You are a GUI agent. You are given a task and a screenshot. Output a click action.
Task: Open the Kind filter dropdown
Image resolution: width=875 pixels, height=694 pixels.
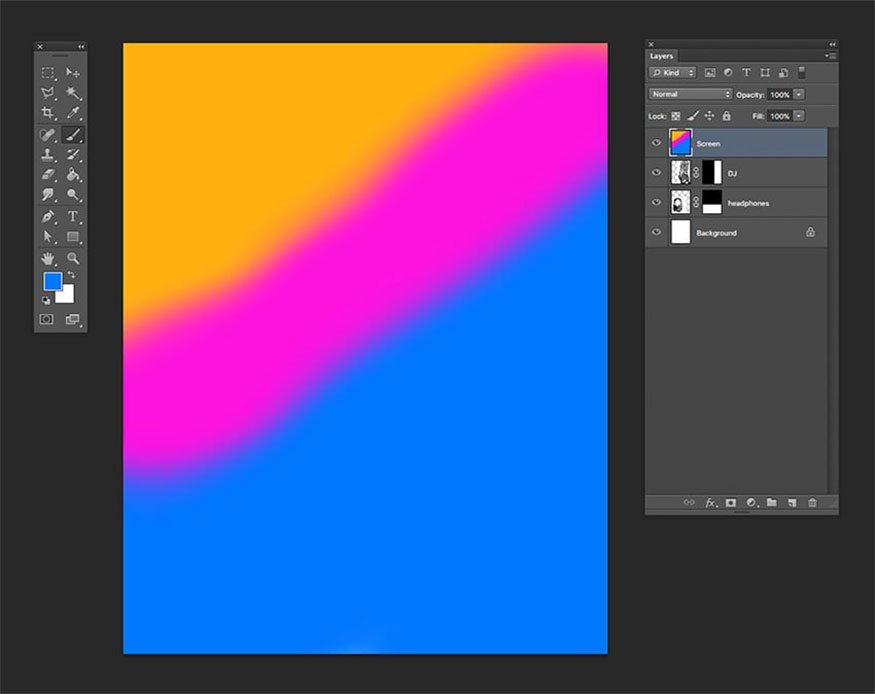click(673, 73)
